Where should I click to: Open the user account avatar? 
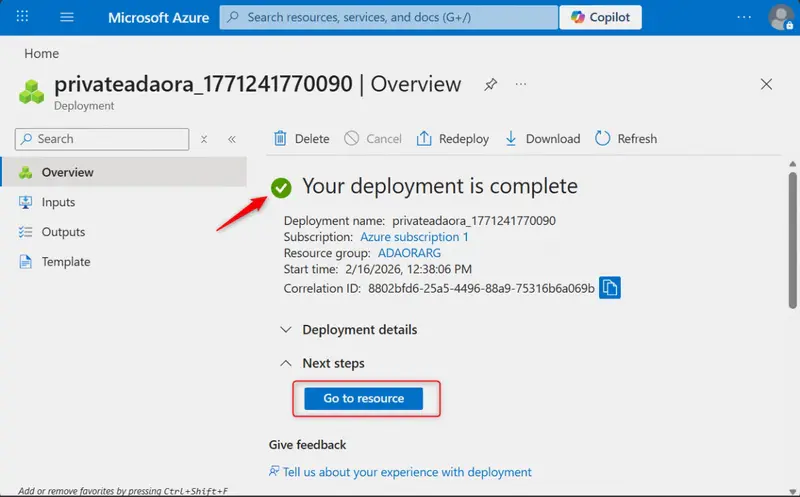tap(781, 17)
